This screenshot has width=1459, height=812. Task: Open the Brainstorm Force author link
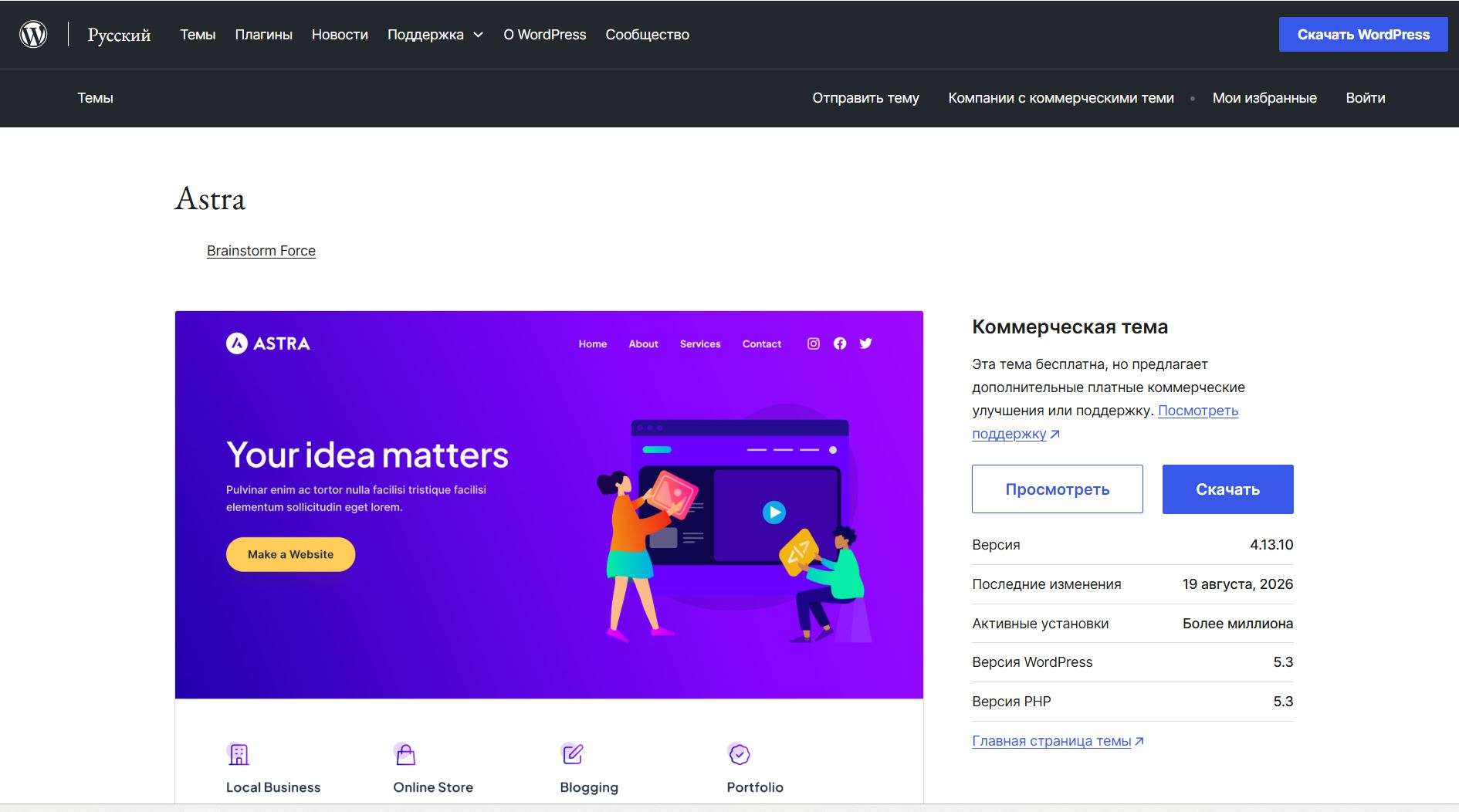click(261, 251)
